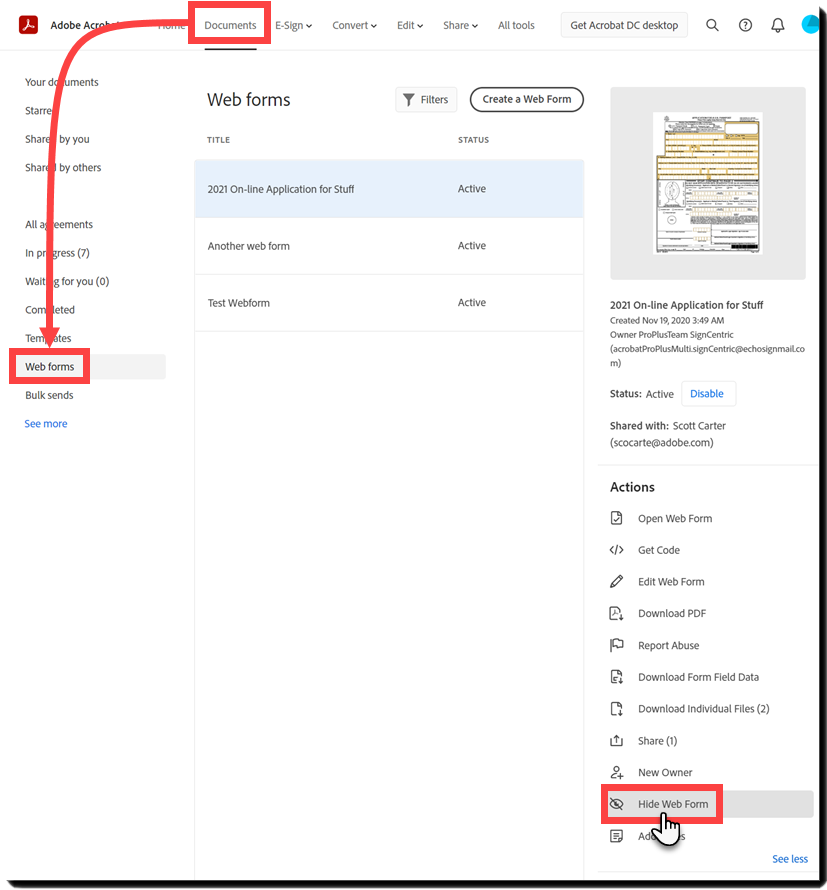Click the Create a Web Form button

(x=526, y=99)
